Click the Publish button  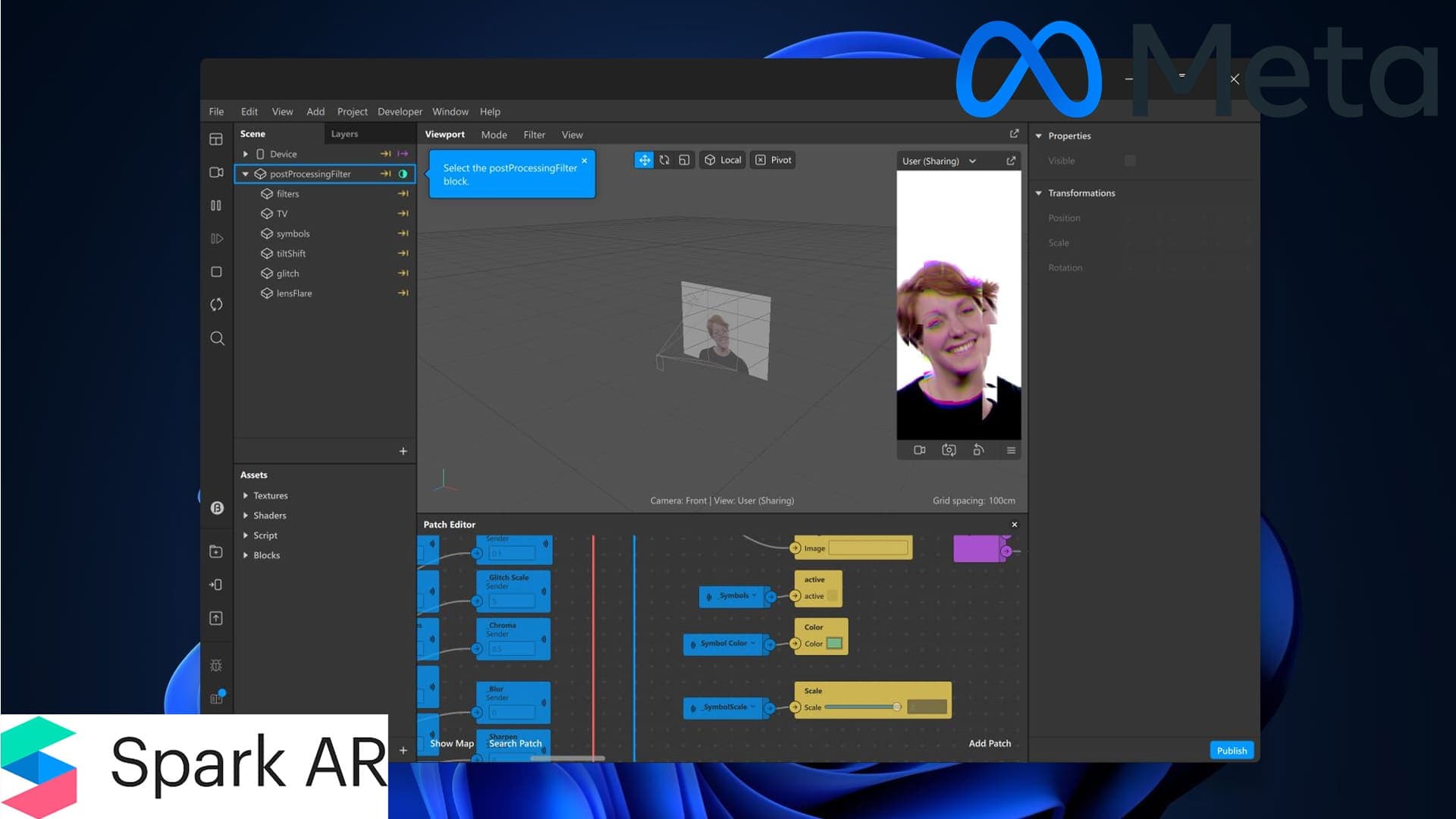(1232, 751)
